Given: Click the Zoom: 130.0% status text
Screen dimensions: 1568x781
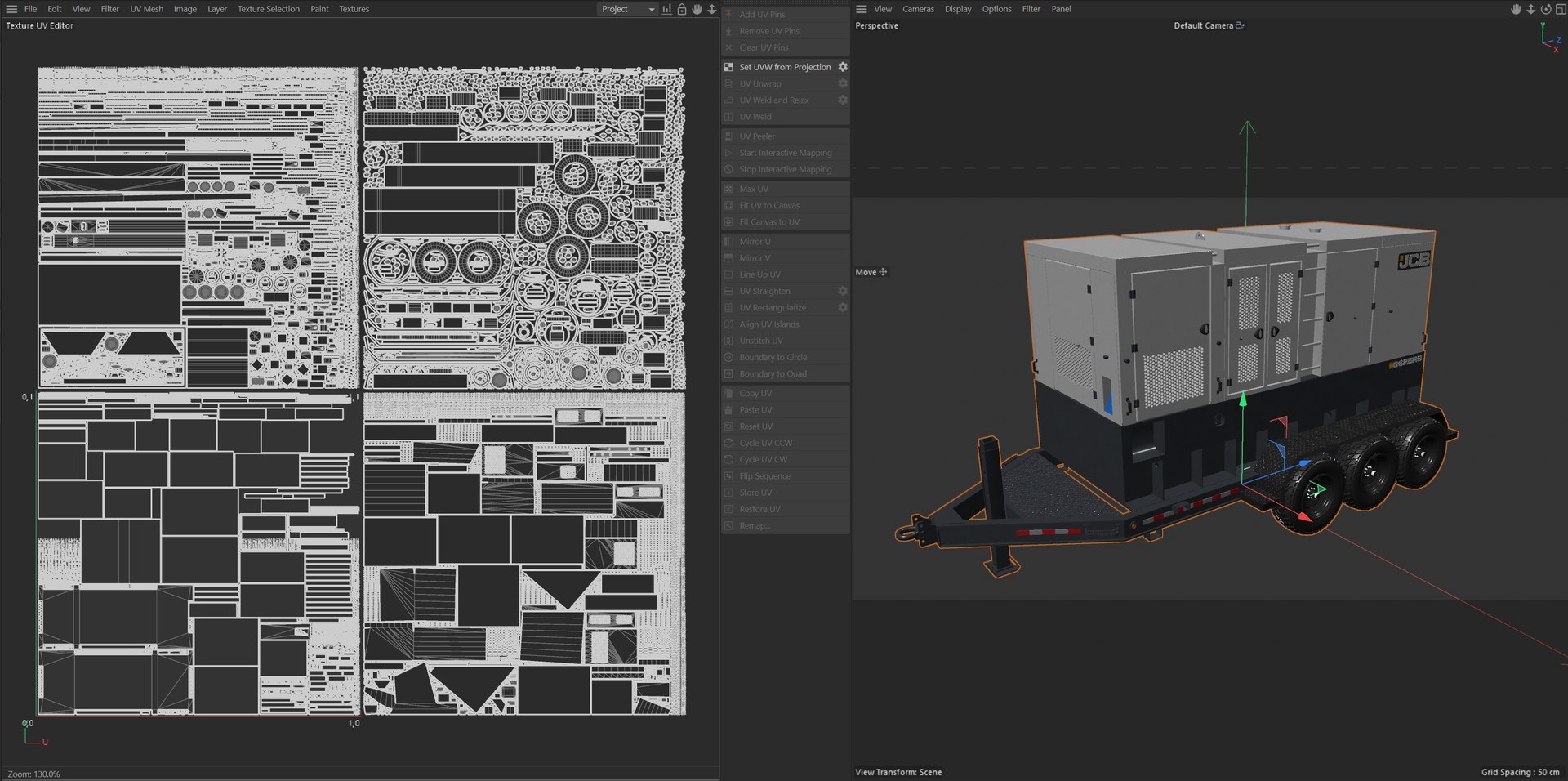Looking at the screenshot, I should (x=33, y=774).
